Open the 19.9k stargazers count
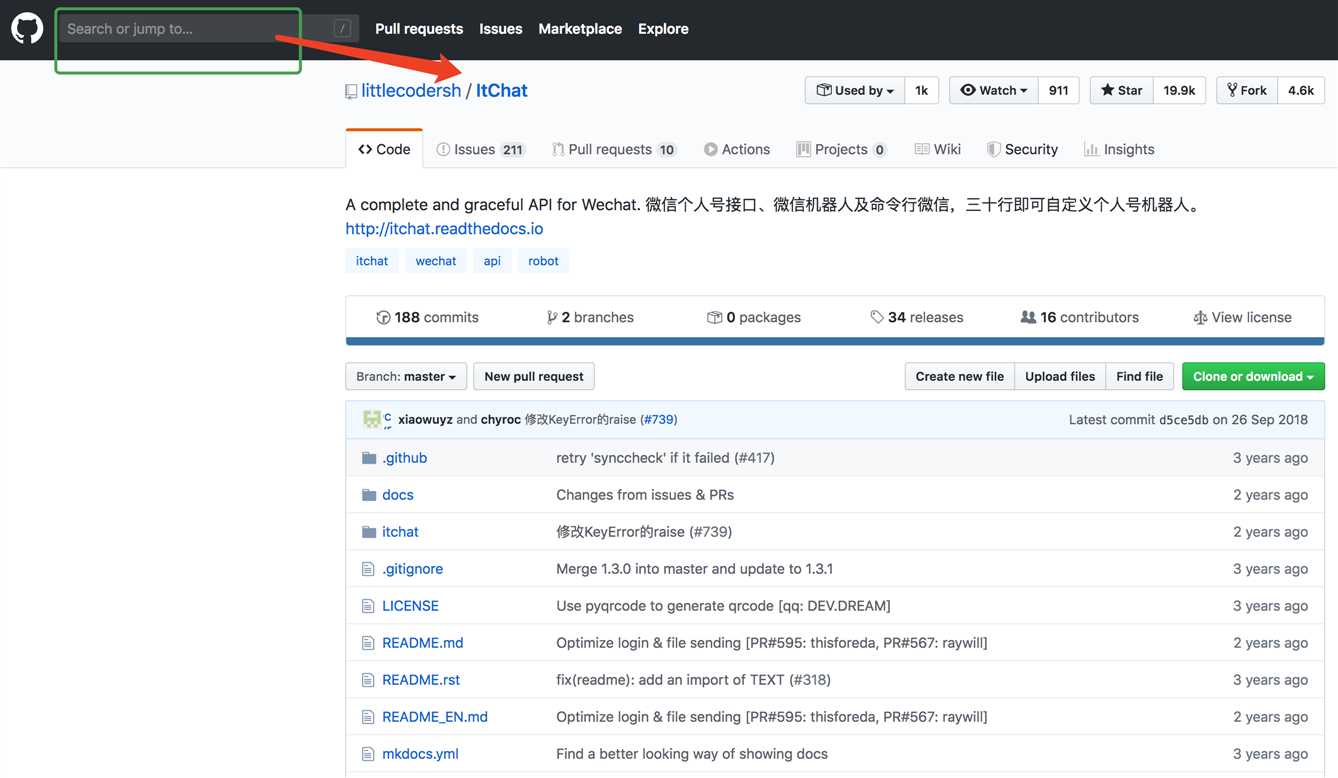The image size is (1338, 778). [x=1180, y=90]
